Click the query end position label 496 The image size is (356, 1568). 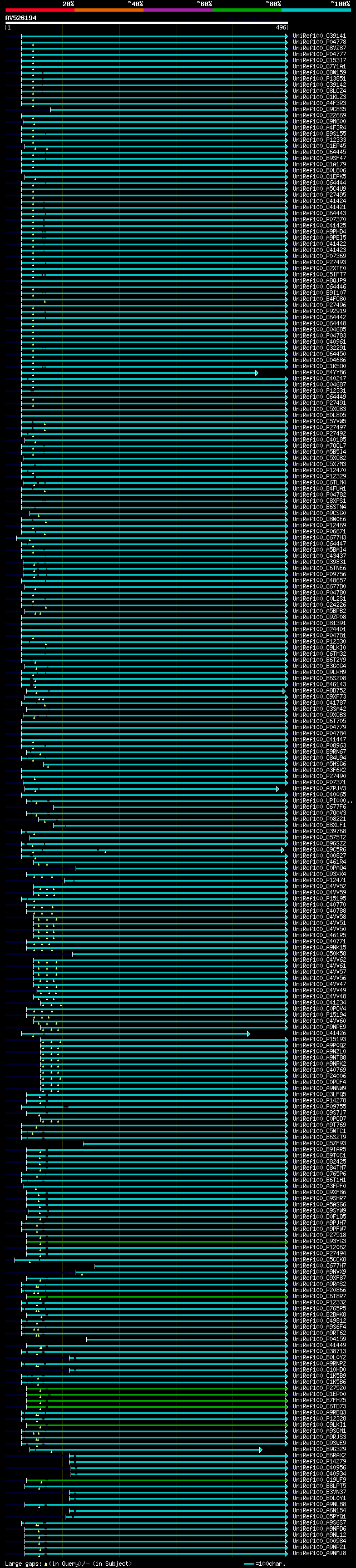point(280,27)
